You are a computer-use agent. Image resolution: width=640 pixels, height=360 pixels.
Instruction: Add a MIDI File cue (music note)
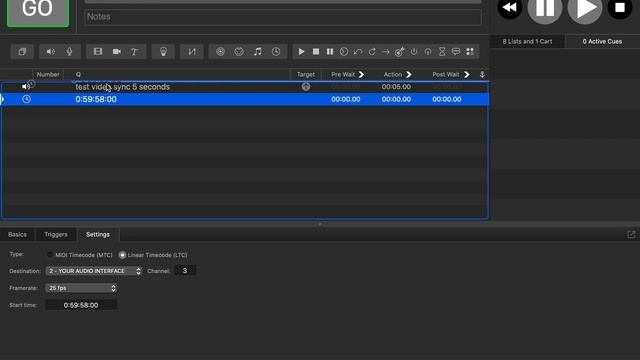point(258,52)
